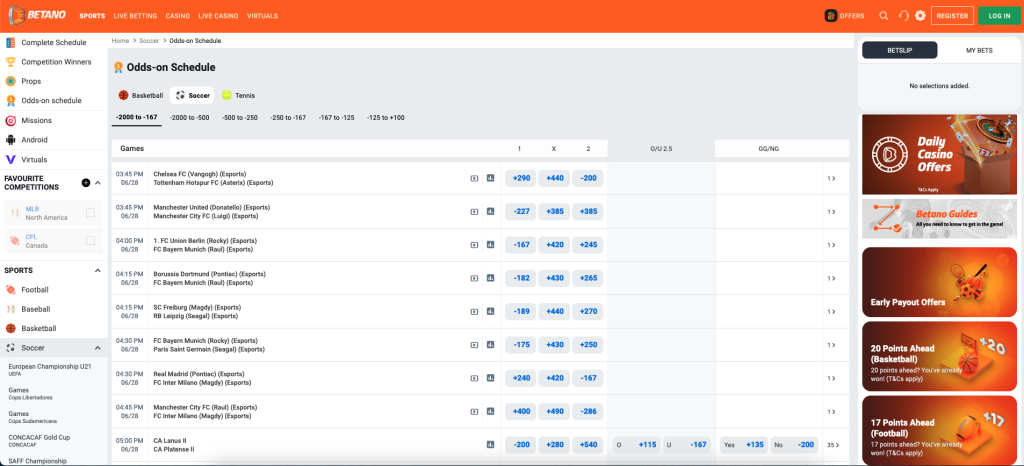
Task: Open stats icon for Union Berlin match
Action: 490,245
